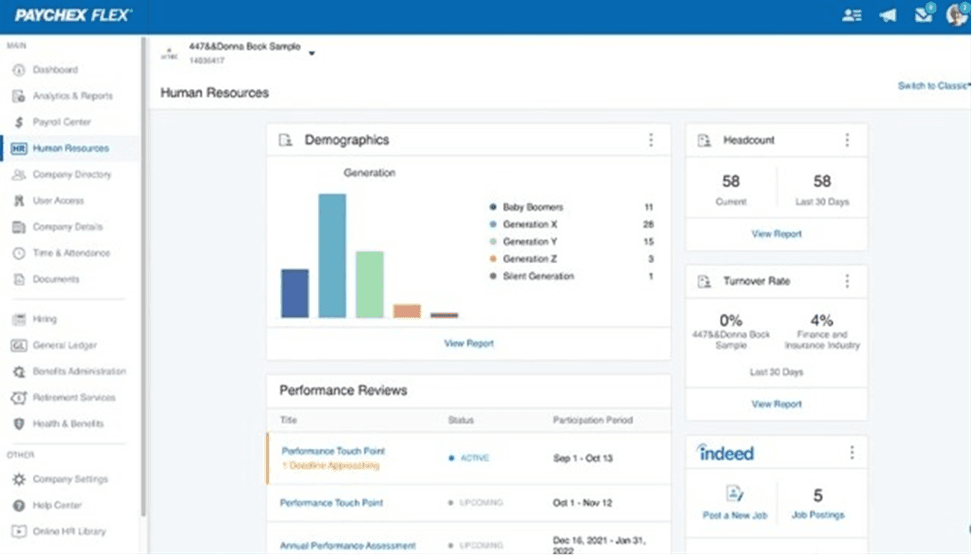
Task: Click the Generation Y bar in chart
Action: point(370,285)
